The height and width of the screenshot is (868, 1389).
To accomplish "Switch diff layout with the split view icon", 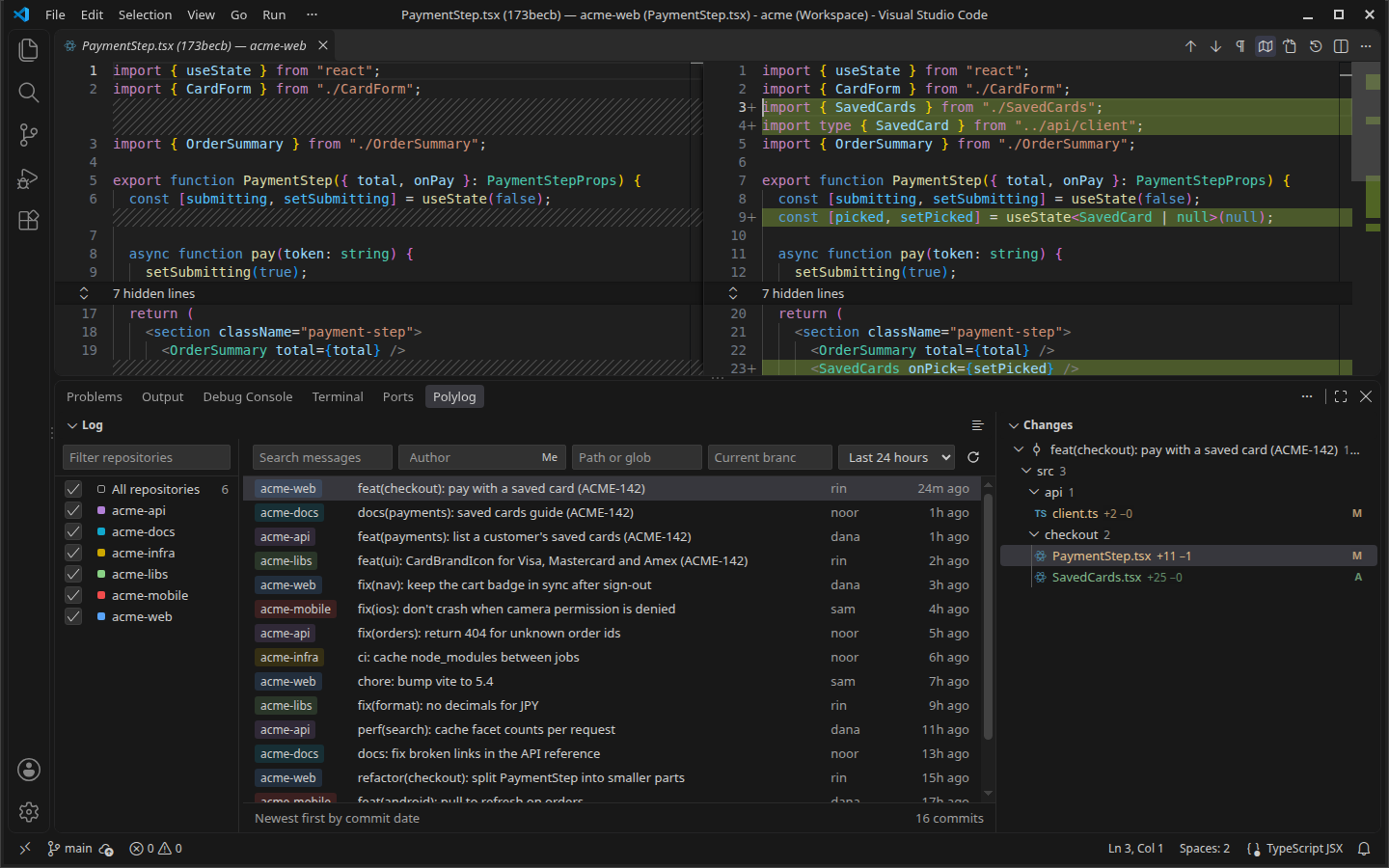I will [x=1341, y=46].
